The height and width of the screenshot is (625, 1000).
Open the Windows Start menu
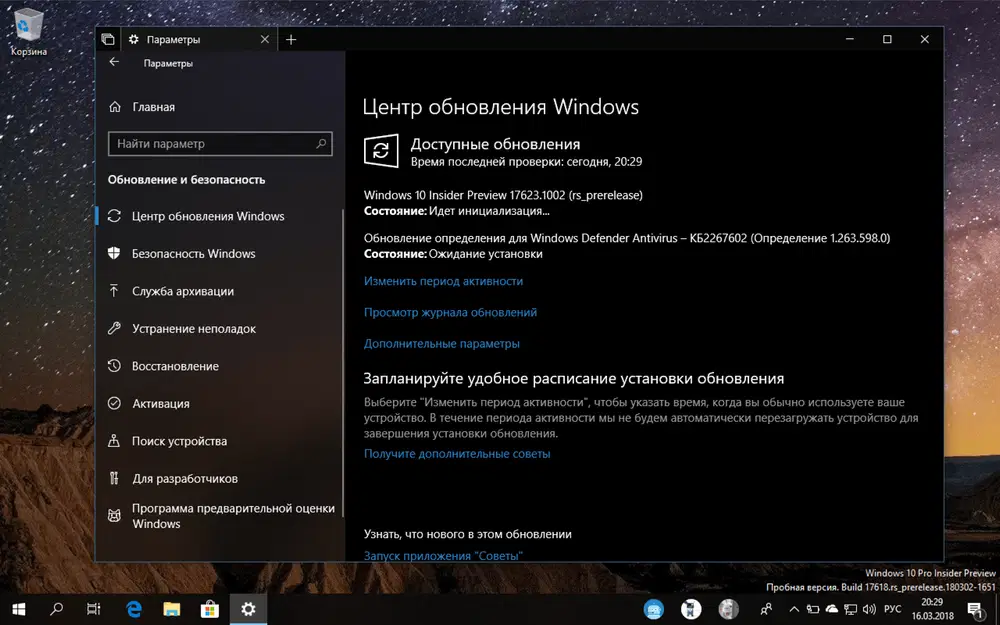coord(18,609)
